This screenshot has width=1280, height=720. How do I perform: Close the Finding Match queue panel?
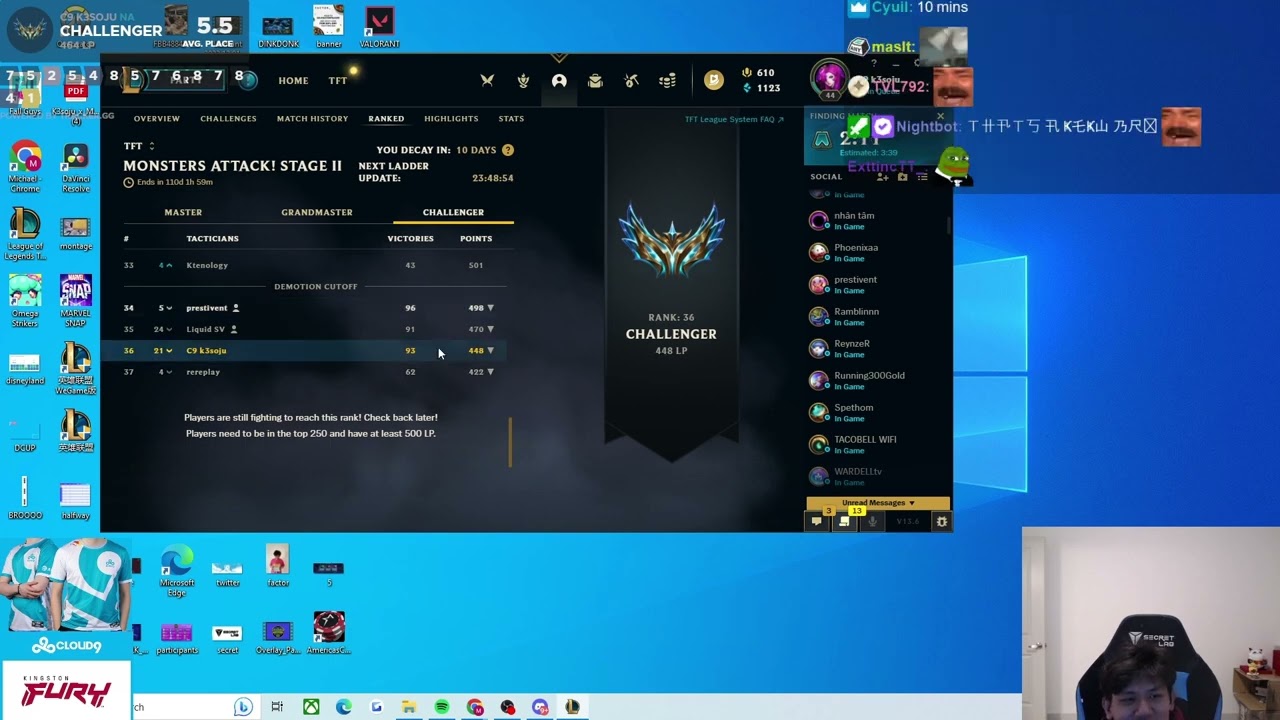point(940,116)
